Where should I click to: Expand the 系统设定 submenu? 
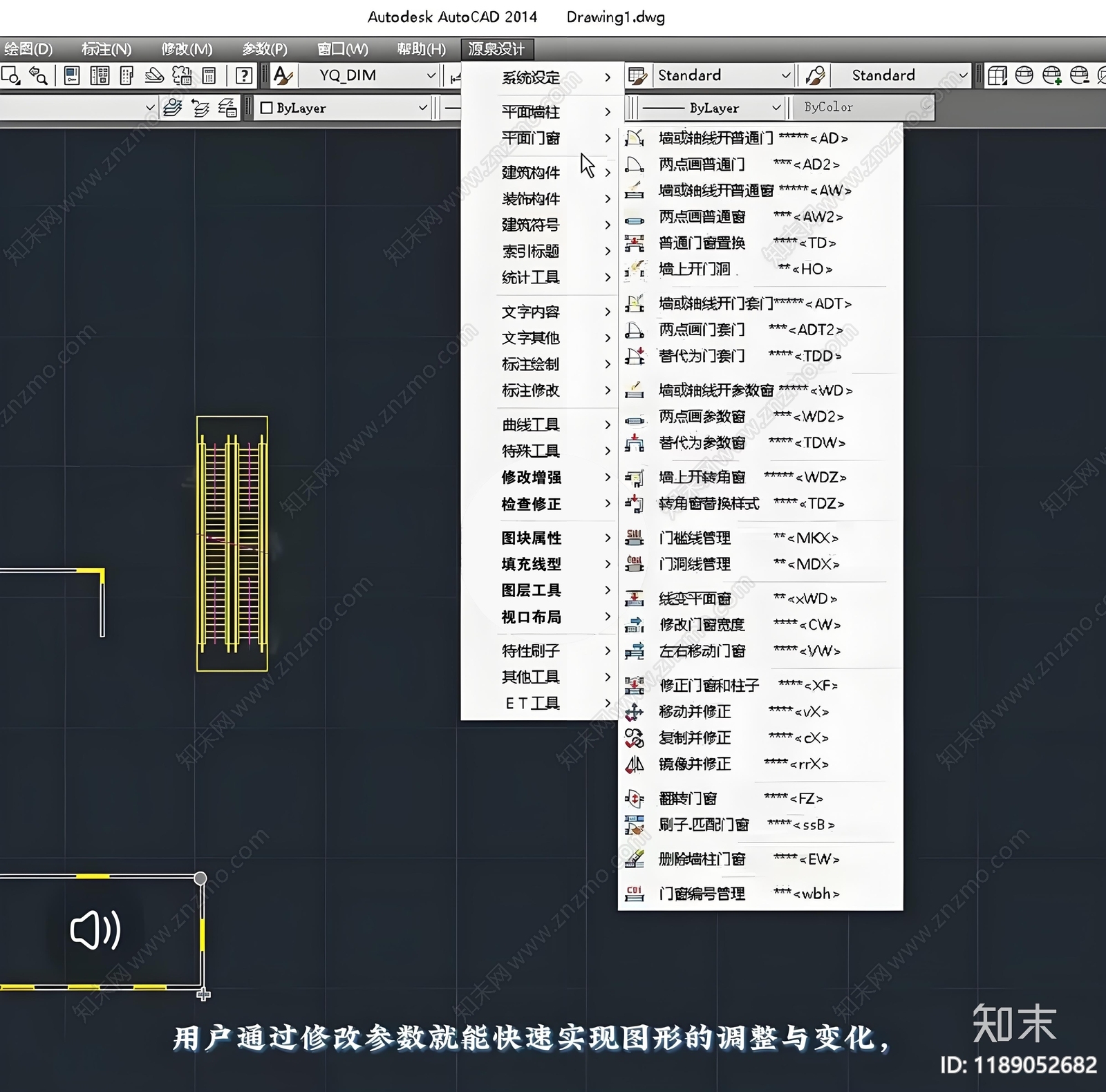coord(539,77)
